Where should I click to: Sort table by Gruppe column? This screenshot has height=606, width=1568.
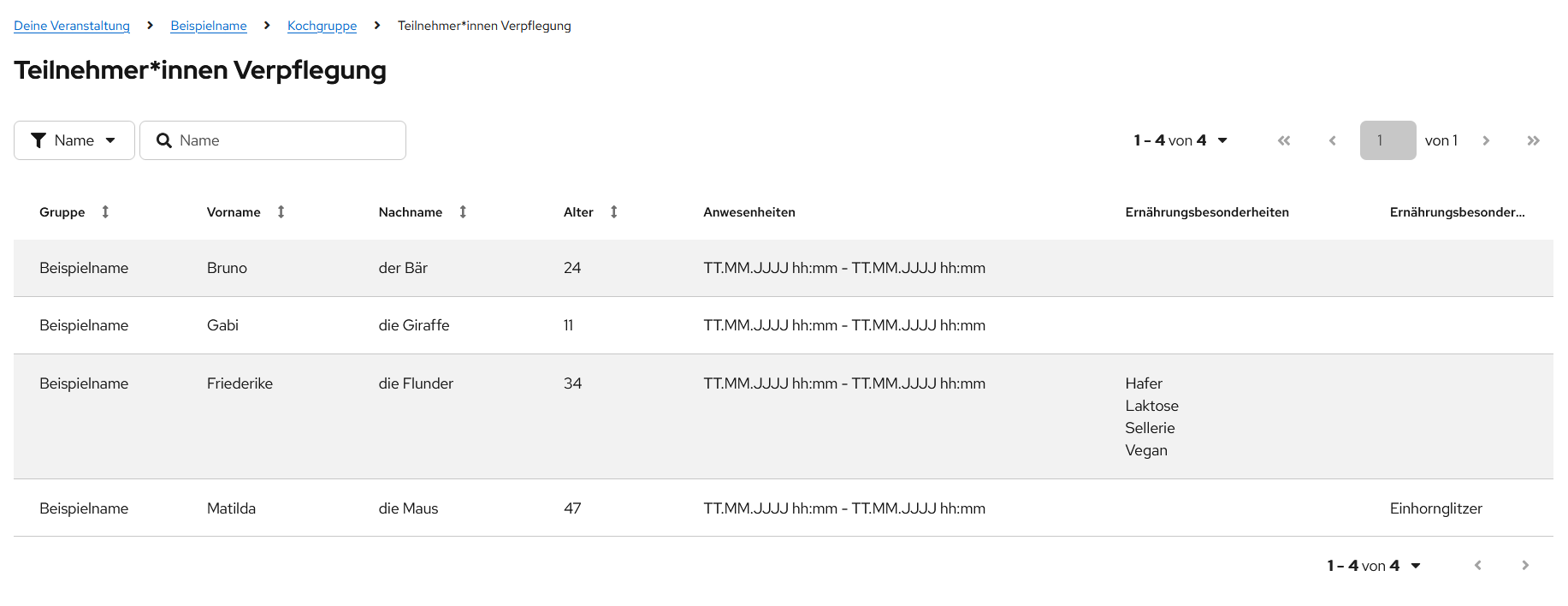coord(105,212)
